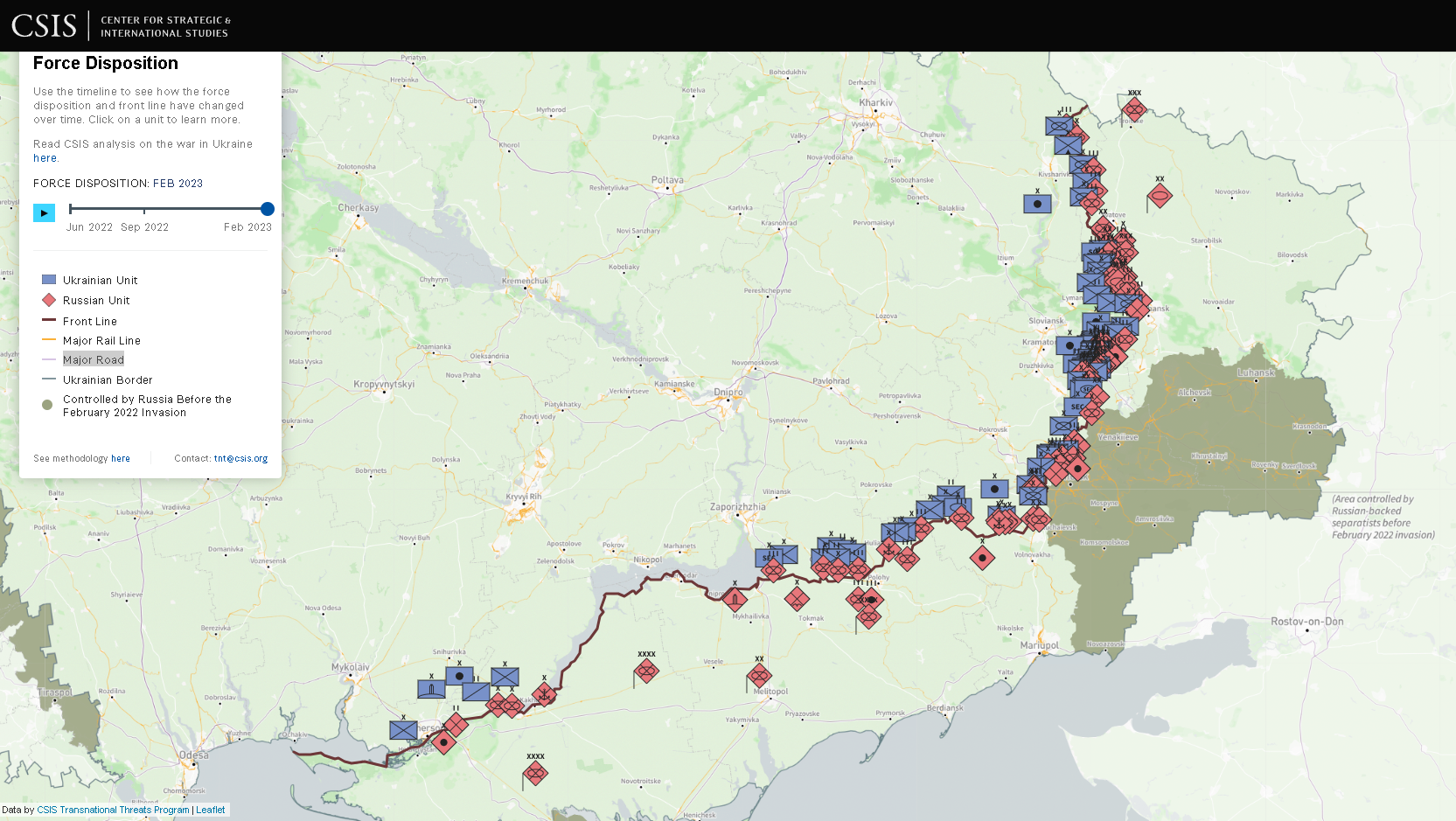Screen dimensions: 1456x821
Task: Click the highlighted Major Road legend entry
Action: (93, 359)
